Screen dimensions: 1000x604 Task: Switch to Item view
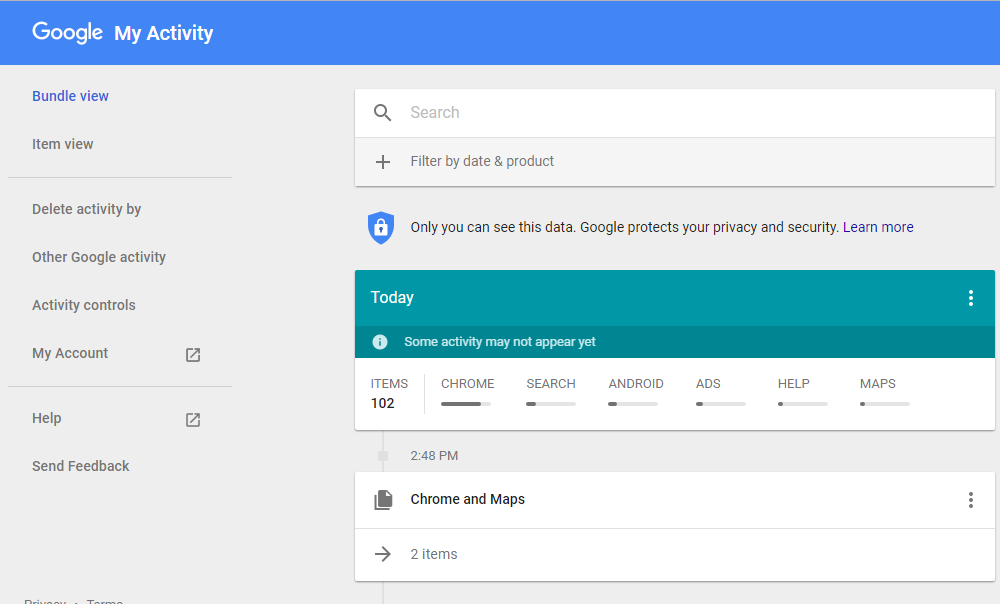click(62, 144)
